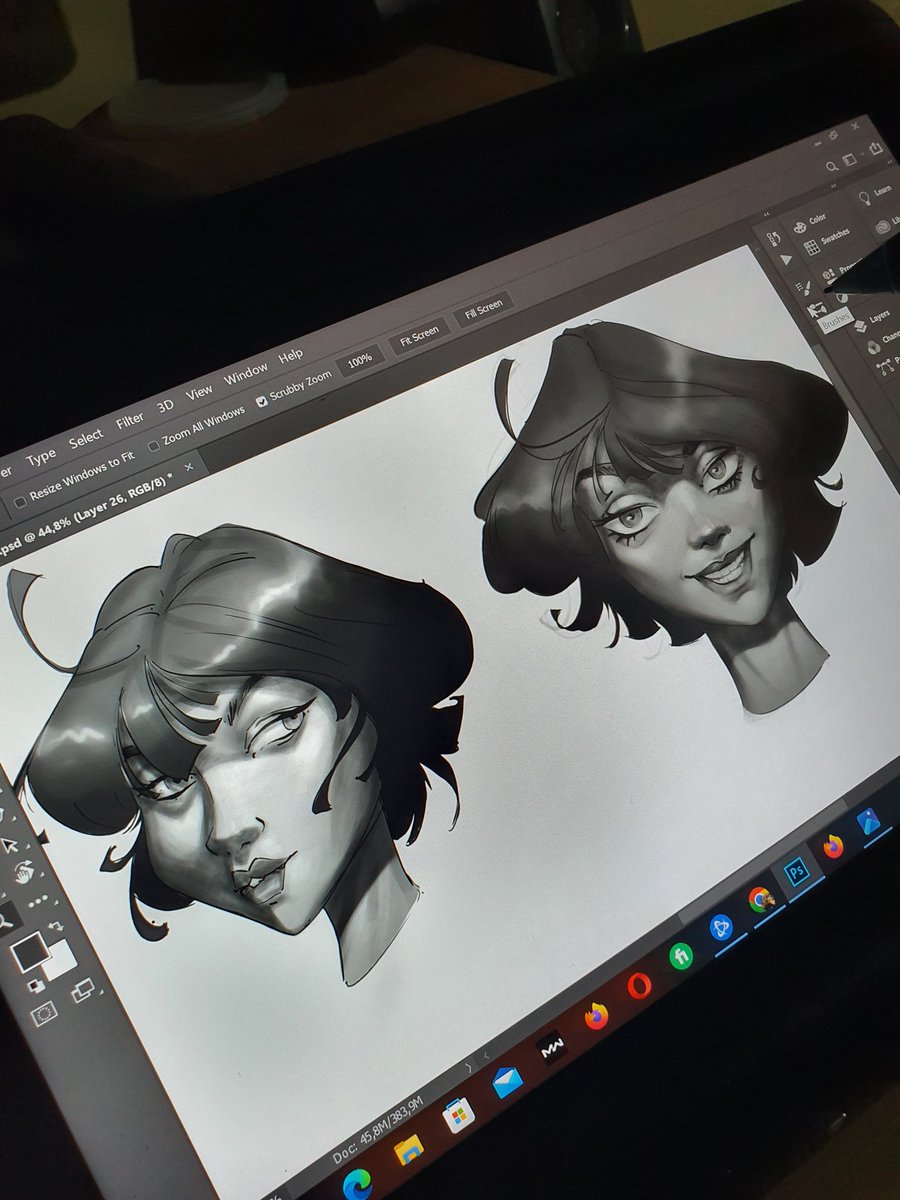The width and height of the screenshot is (900, 1200).
Task: Open Chrome from the taskbar
Action: [x=762, y=899]
